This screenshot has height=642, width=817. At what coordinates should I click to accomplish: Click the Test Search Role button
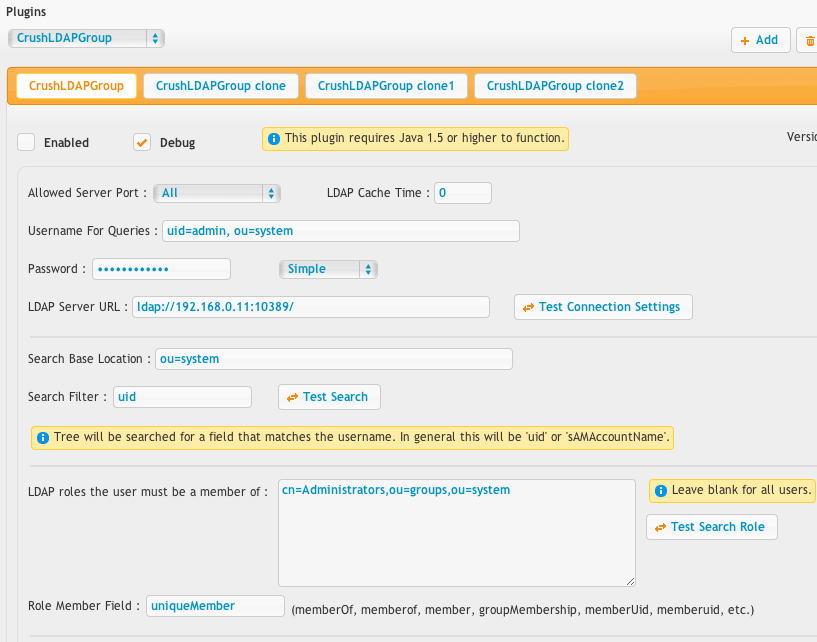pyautogui.click(x=712, y=527)
